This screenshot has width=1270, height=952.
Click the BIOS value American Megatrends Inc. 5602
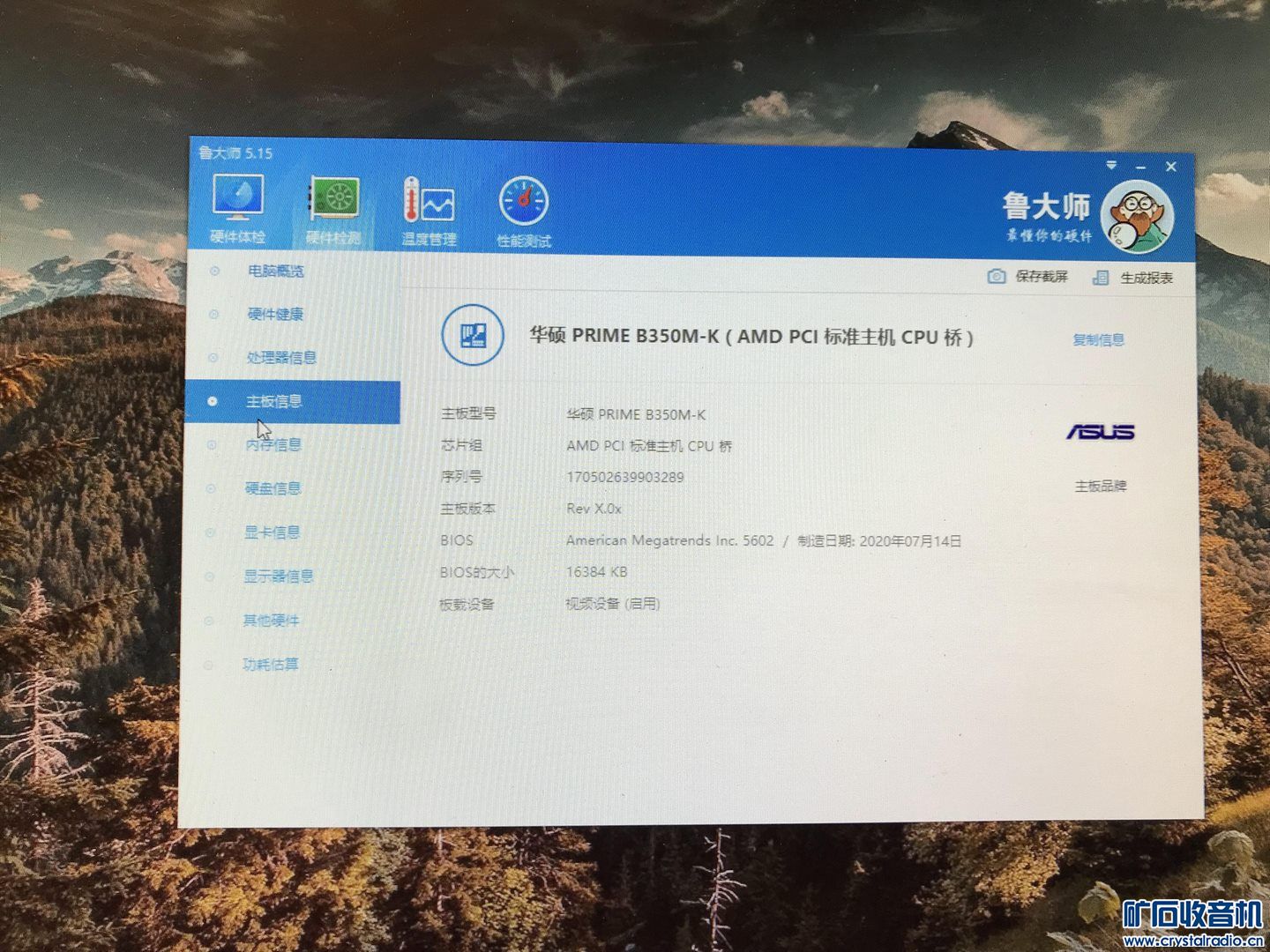point(669,540)
